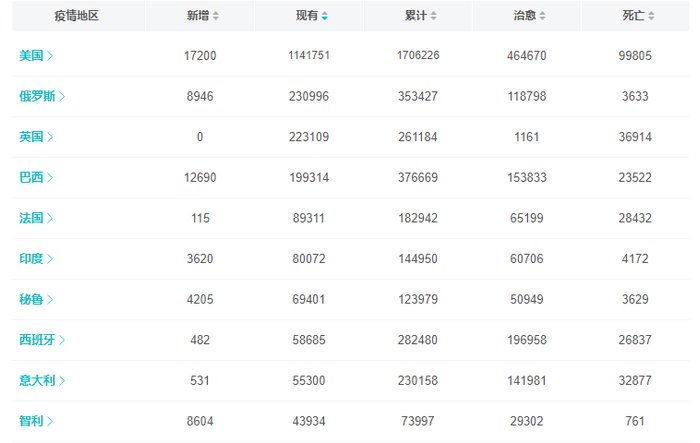Select 英国 existing cases value 223109
The image size is (700, 443).
309,137
